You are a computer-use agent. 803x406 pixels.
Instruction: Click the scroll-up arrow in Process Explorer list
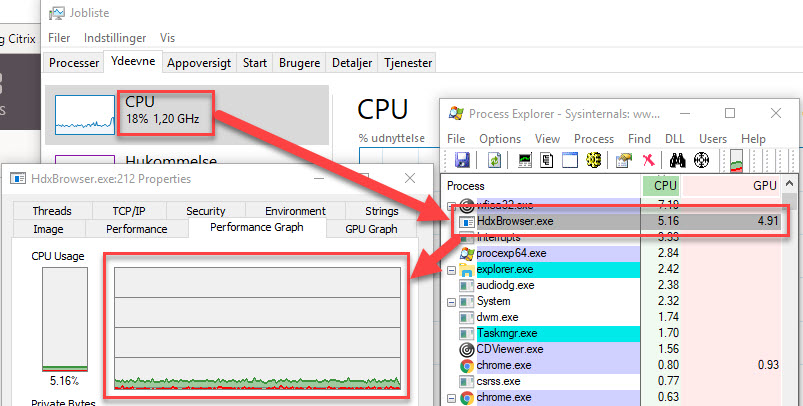[x=789, y=184]
